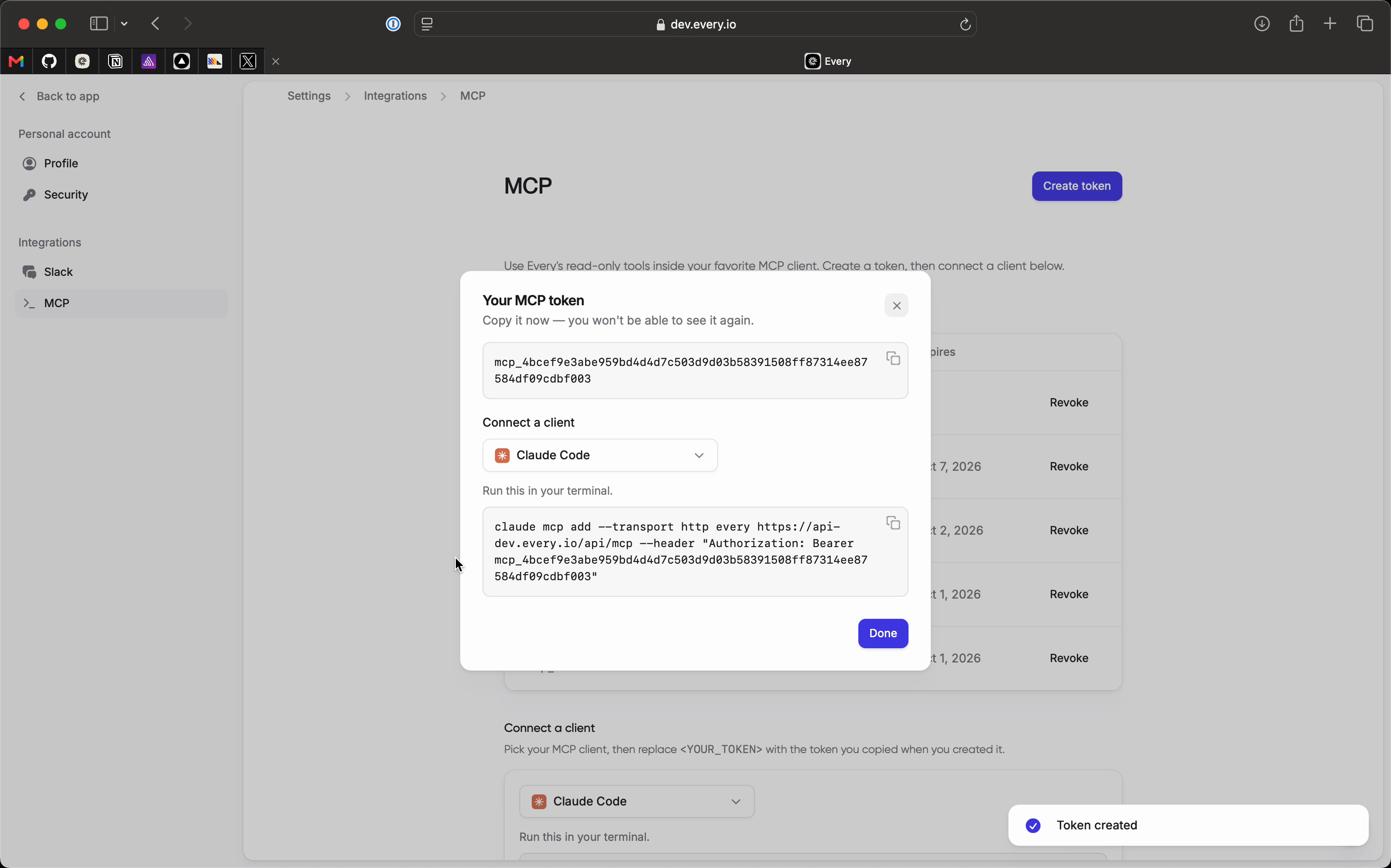Open the purple pinned tab icon

pyautogui.click(x=149, y=62)
